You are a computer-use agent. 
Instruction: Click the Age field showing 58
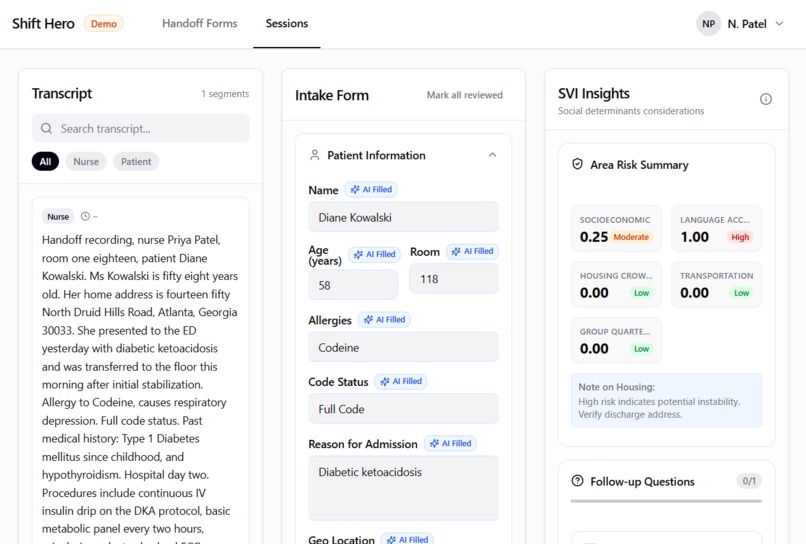tap(353, 285)
